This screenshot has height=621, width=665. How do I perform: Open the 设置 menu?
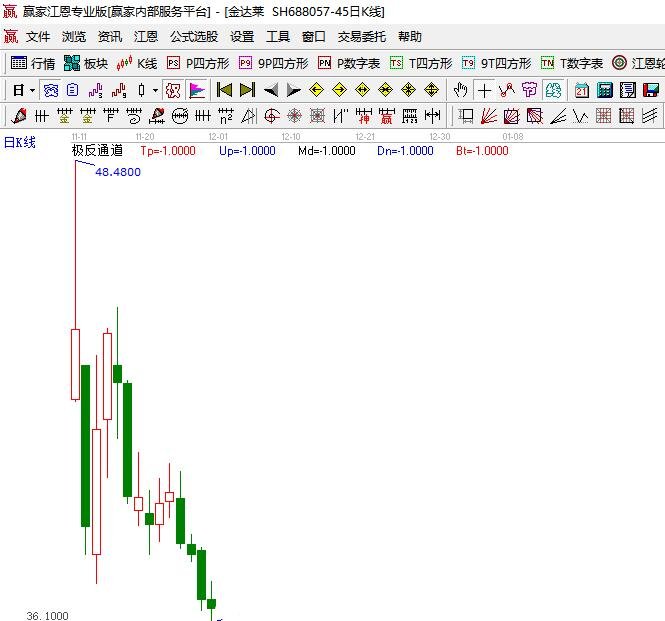tap(242, 36)
